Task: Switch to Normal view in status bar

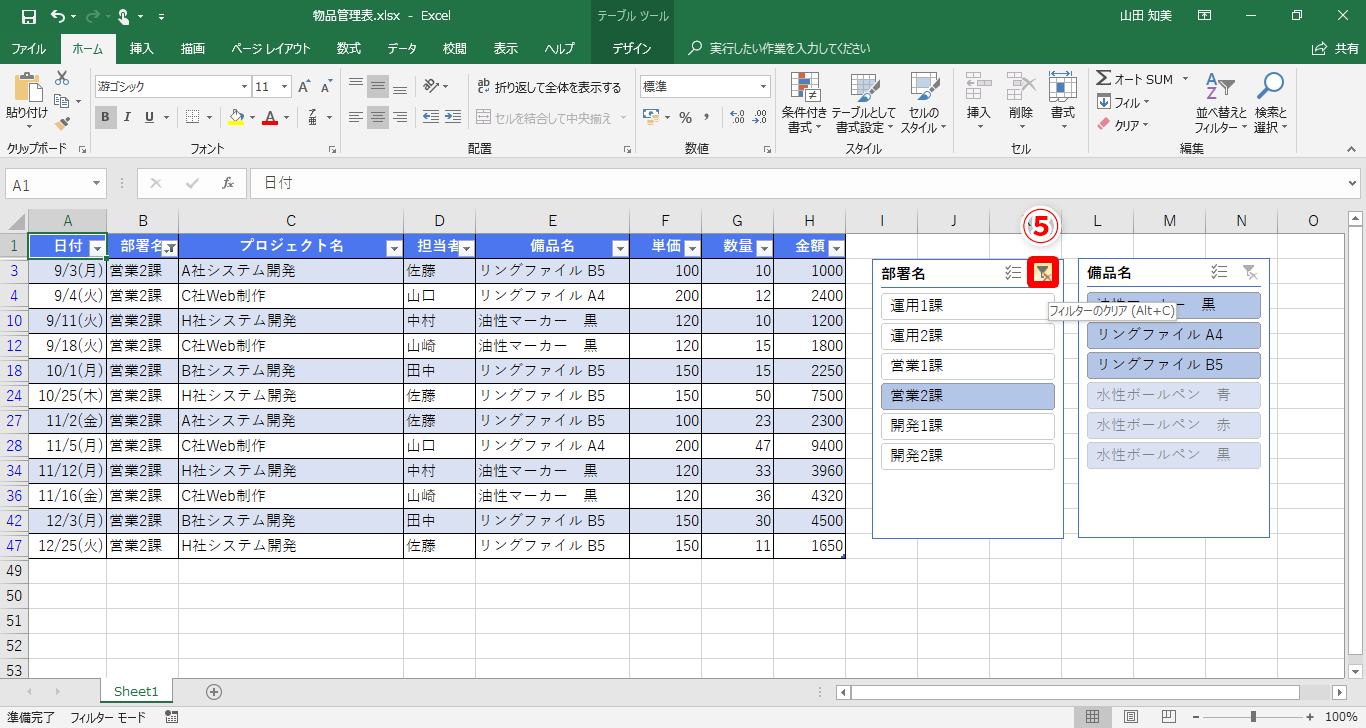Action: (x=1093, y=716)
